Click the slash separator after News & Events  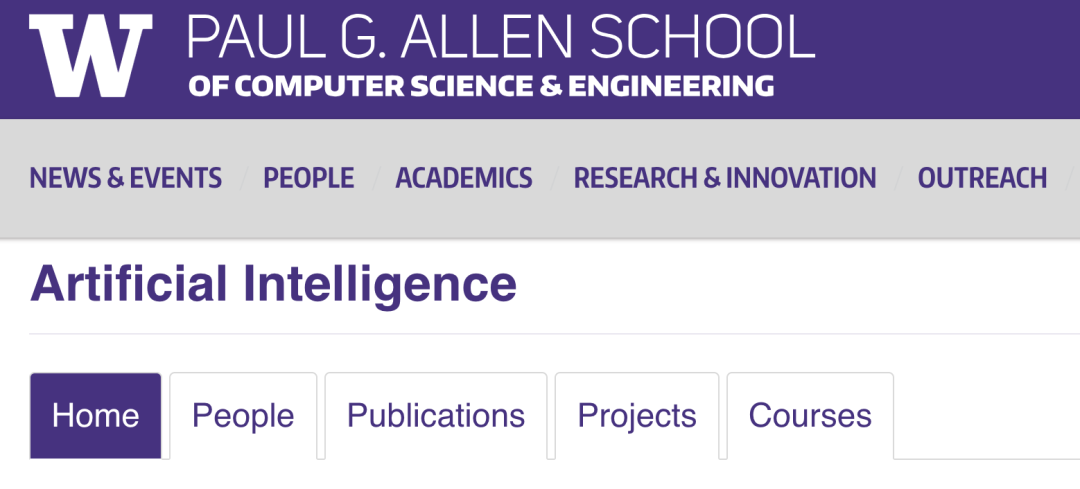coord(242,179)
